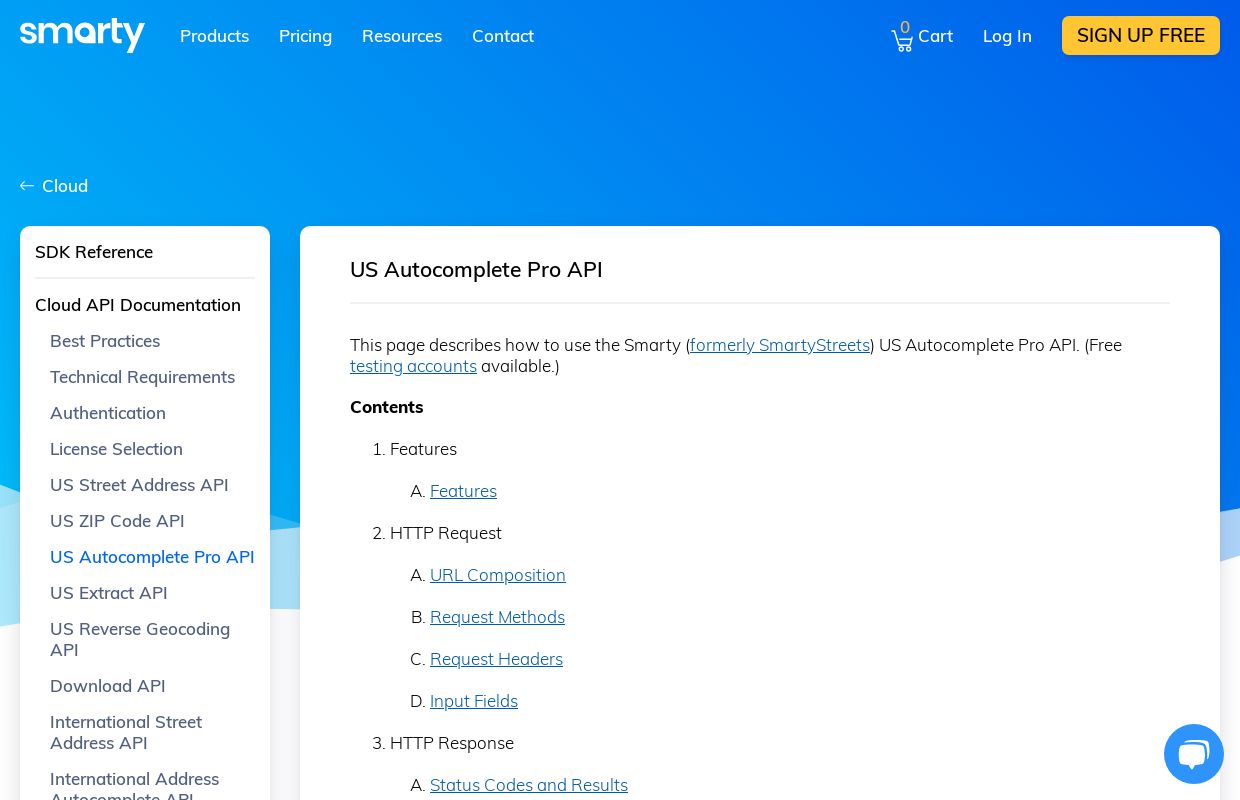The width and height of the screenshot is (1240, 800).
Task: Jump to Request Methods section
Action: click(497, 617)
